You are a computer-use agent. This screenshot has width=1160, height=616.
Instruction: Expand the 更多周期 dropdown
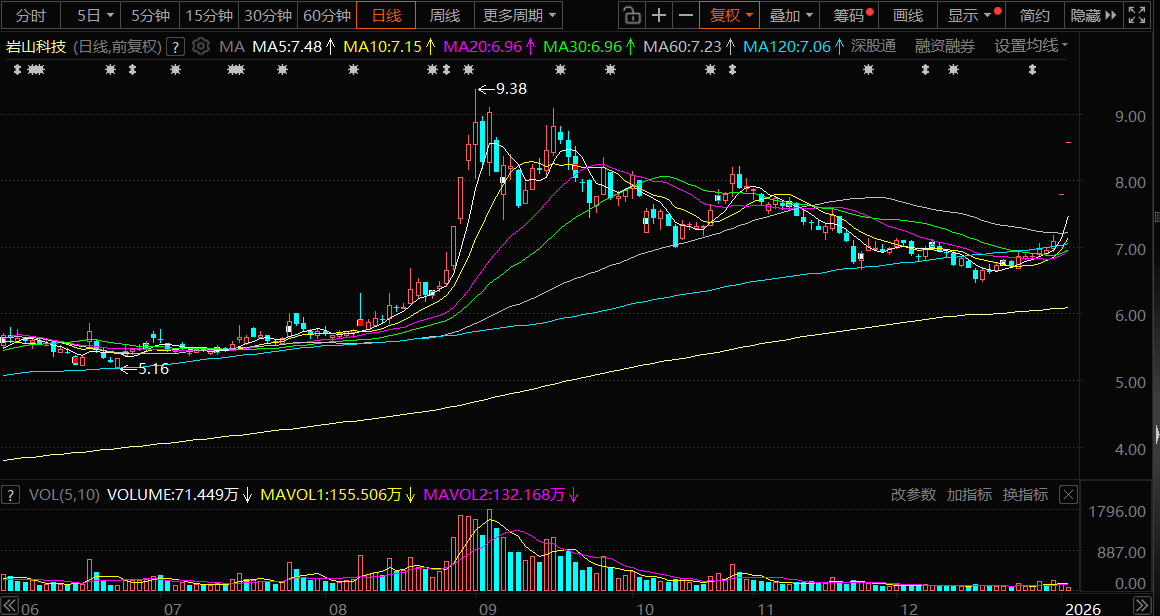(518, 15)
